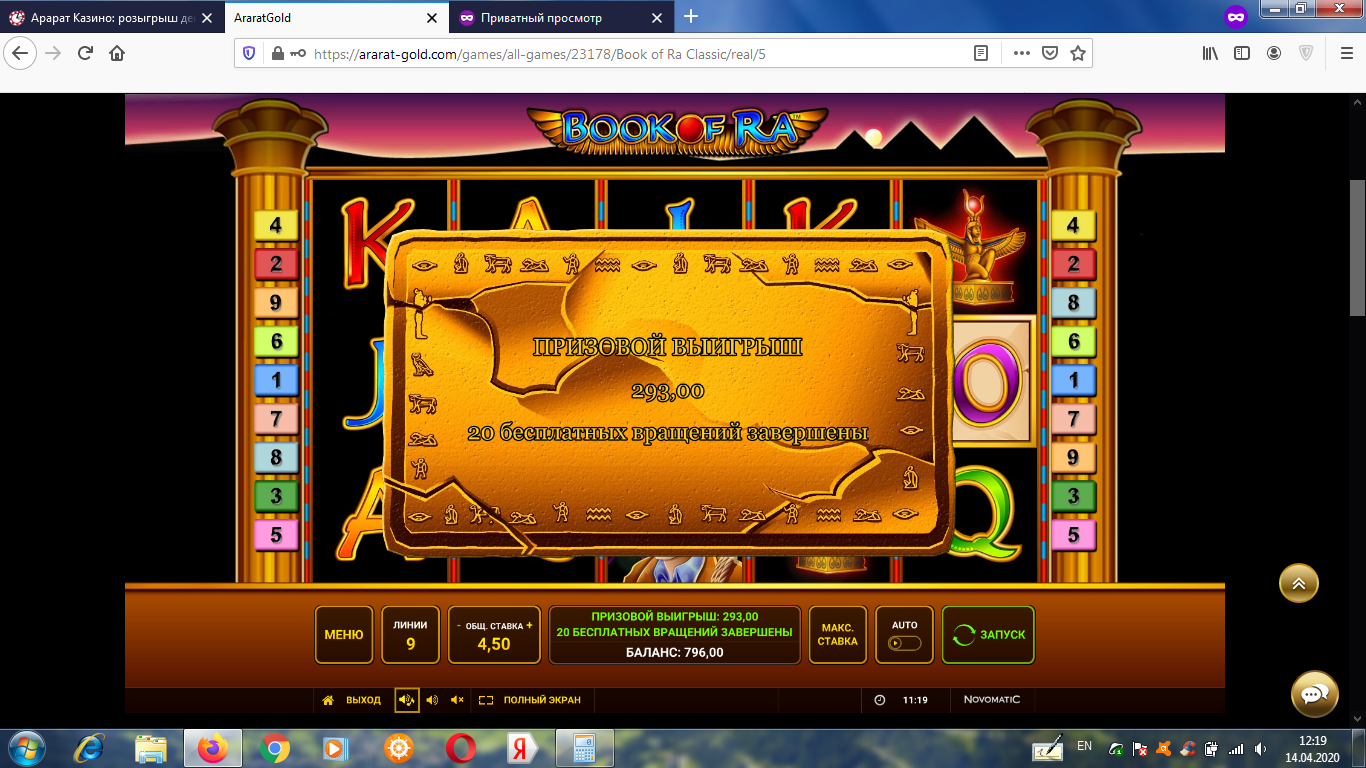
Task: Click the saved login key icon
Action: (x=298, y=53)
